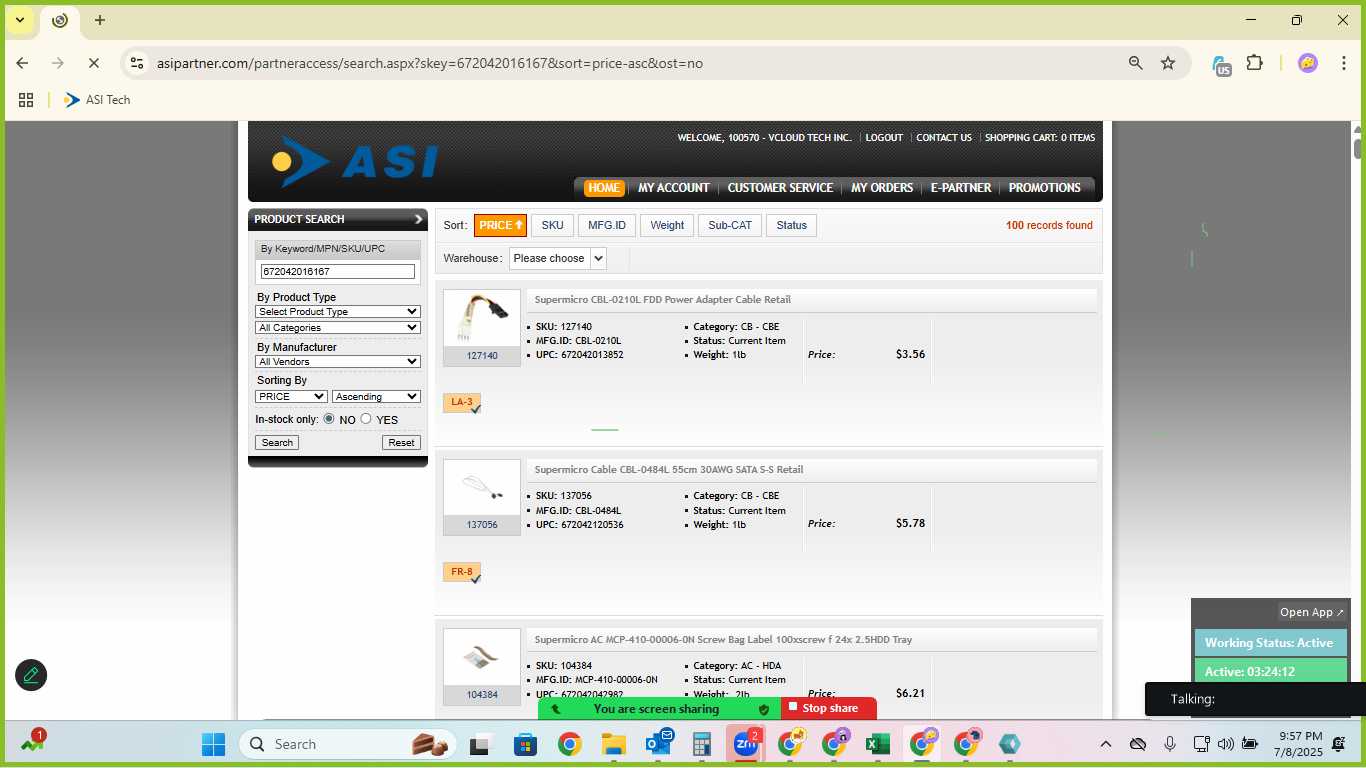Click the LOGOUT link
The image size is (1366, 768).
pyautogui.click(x=884, y=138)
